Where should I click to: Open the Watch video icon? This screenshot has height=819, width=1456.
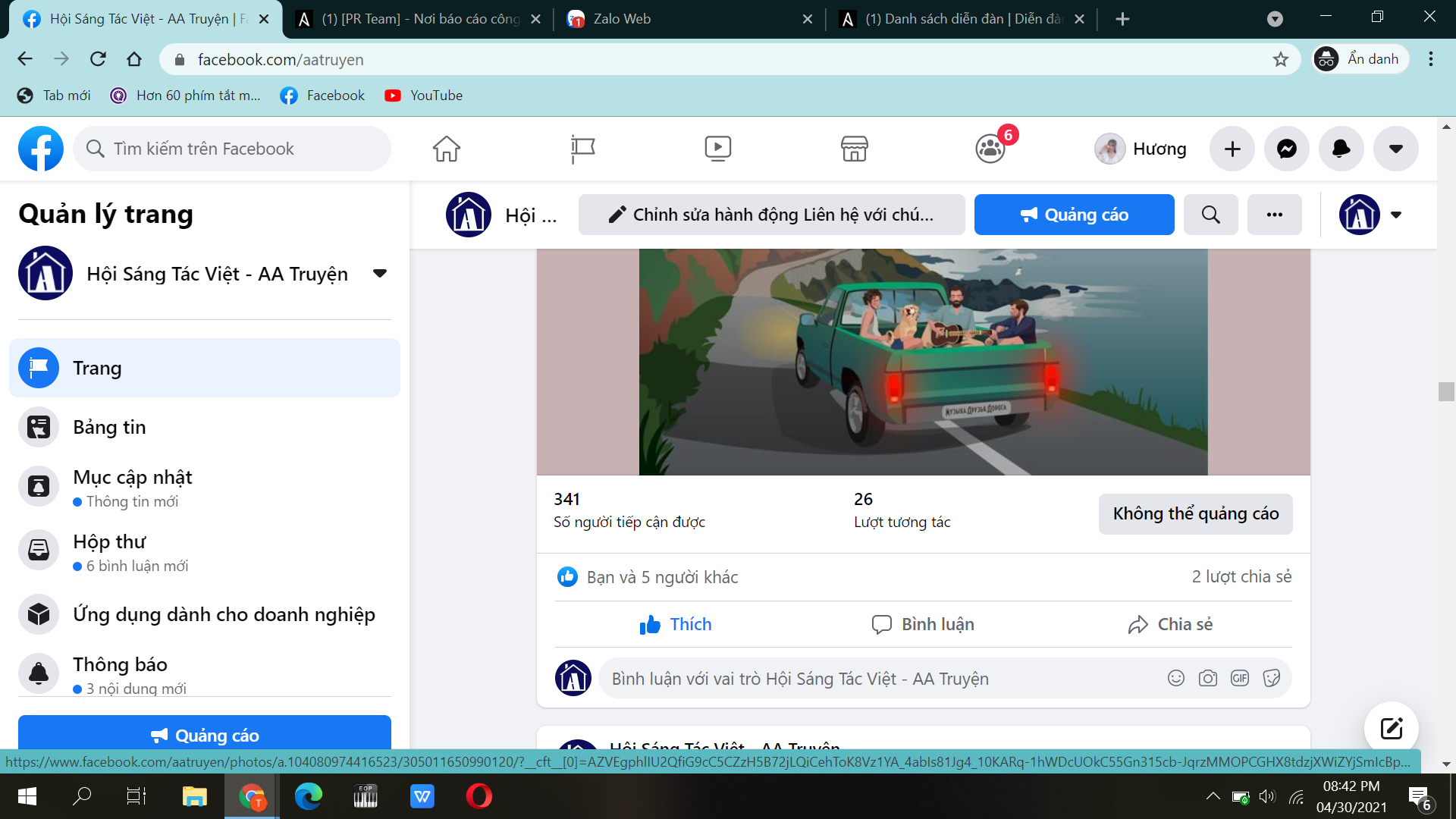717,149
